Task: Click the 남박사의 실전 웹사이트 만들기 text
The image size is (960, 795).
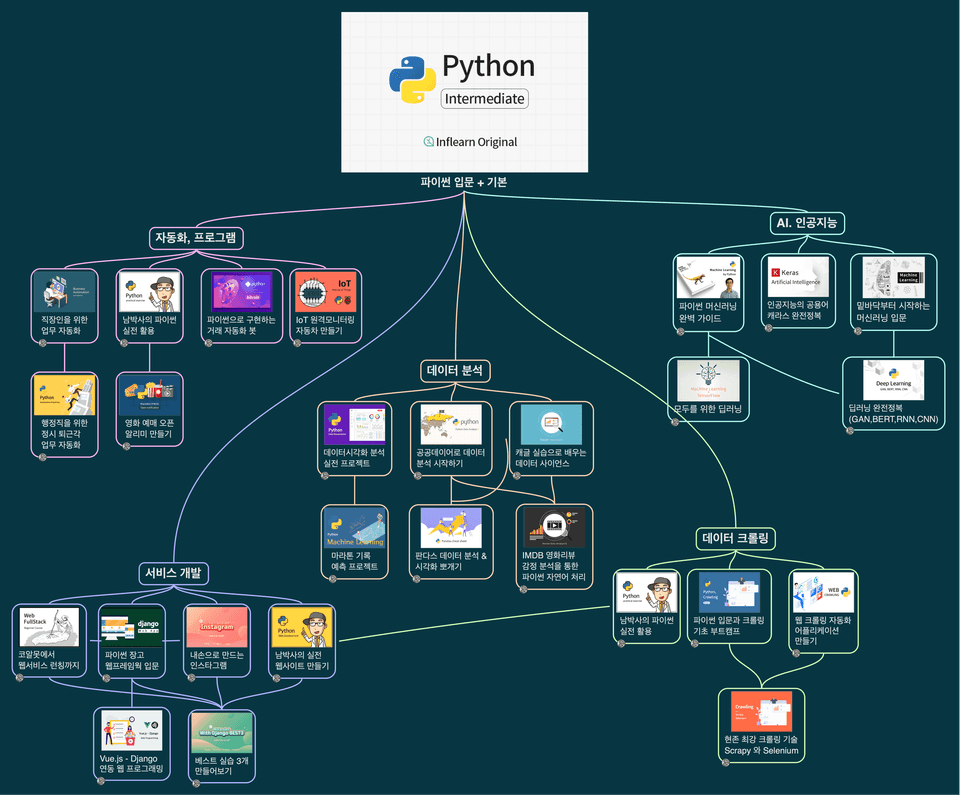Action: [302, 660]
